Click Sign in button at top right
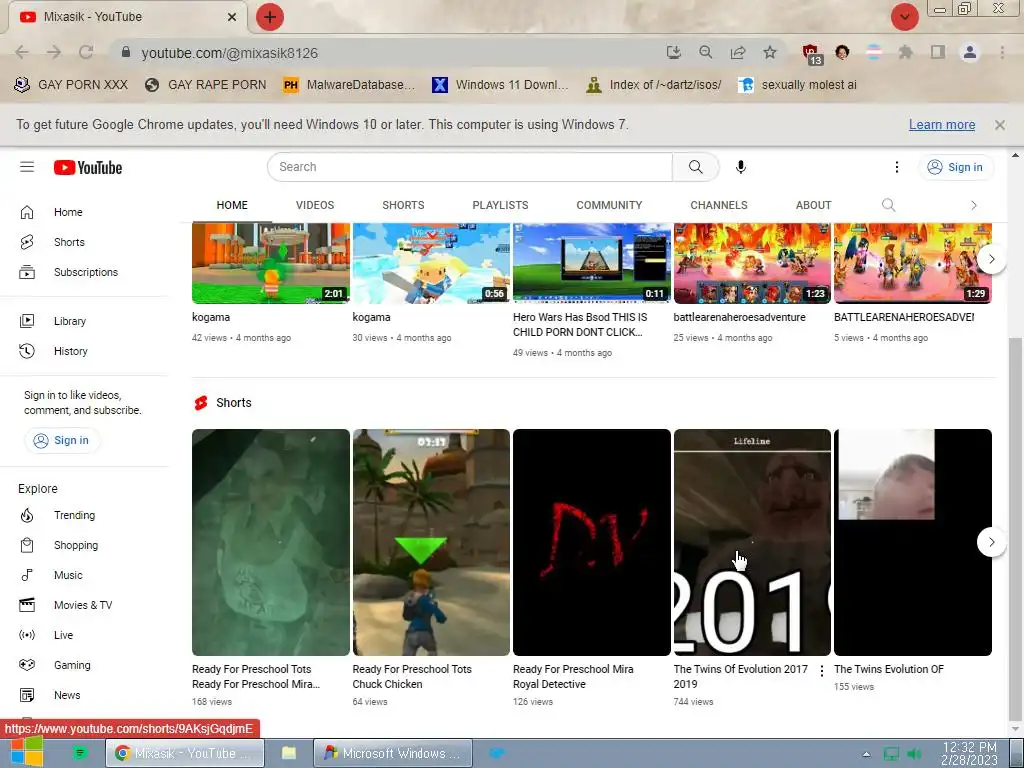This screenshot has width=1024, height=768. click(955, 167)
